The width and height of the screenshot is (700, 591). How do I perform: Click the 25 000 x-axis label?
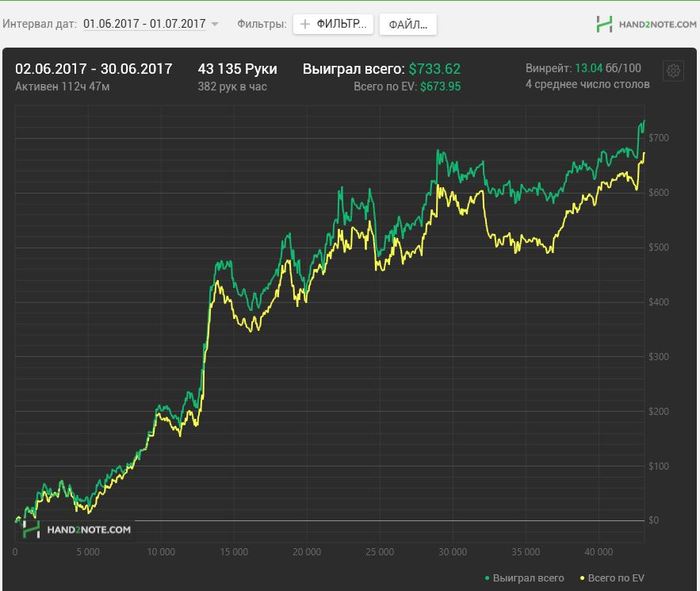click(380, 552)
